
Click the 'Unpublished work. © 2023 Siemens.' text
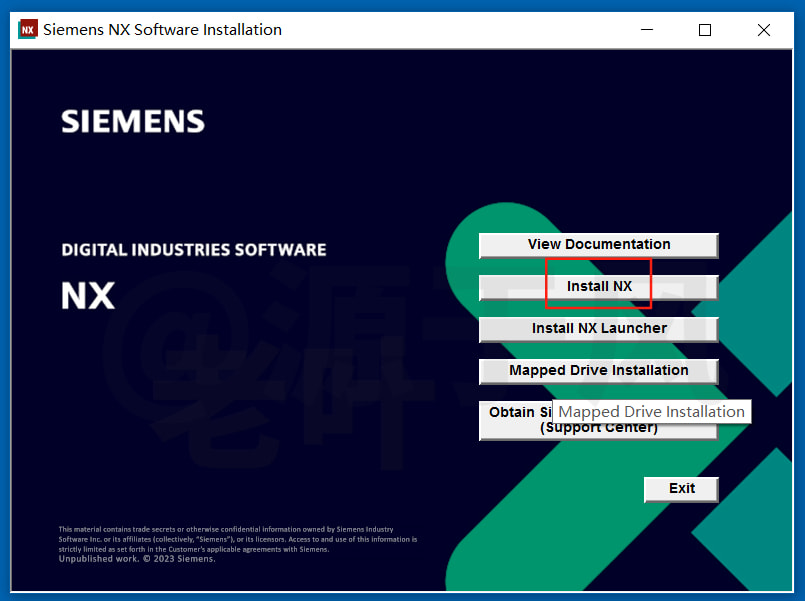pos(137,559)
